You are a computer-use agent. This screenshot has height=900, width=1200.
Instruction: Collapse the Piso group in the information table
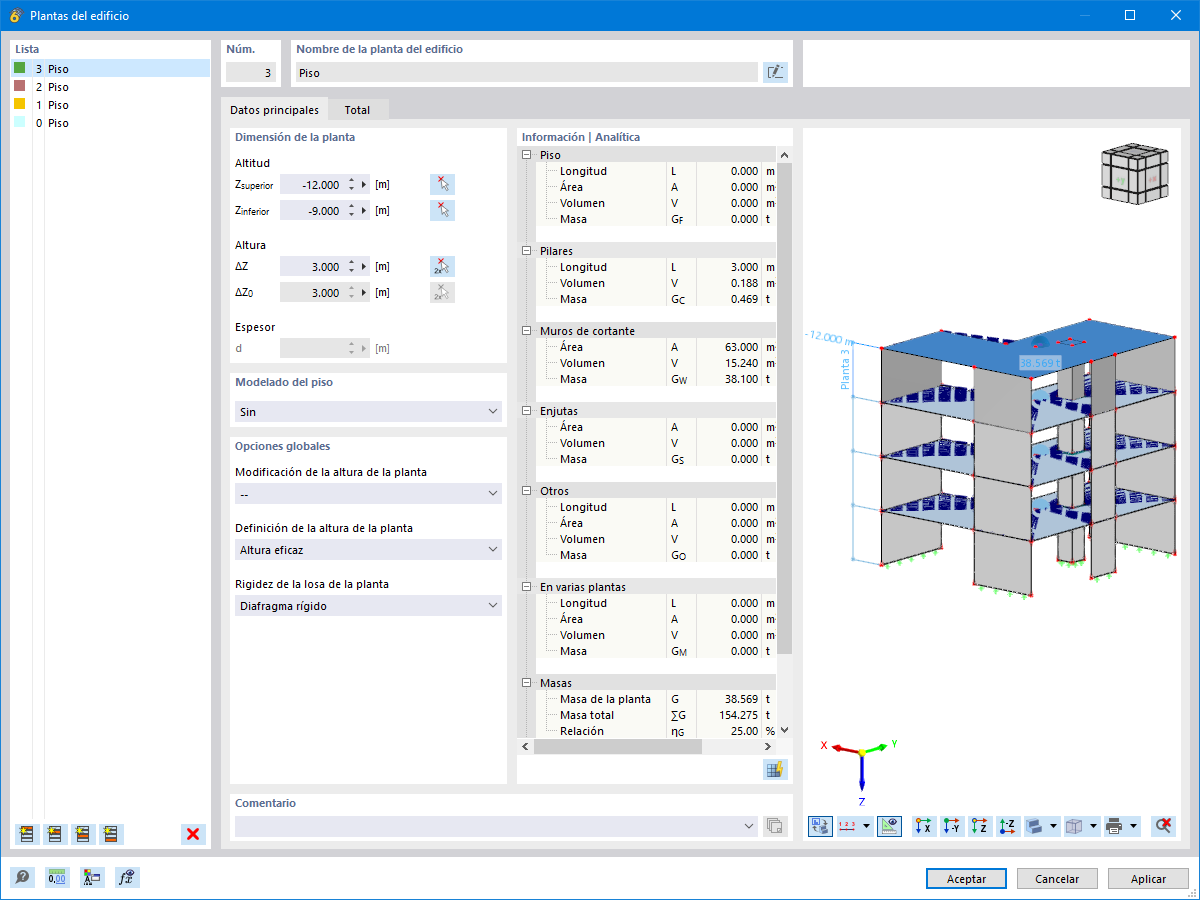click(527, 155)
